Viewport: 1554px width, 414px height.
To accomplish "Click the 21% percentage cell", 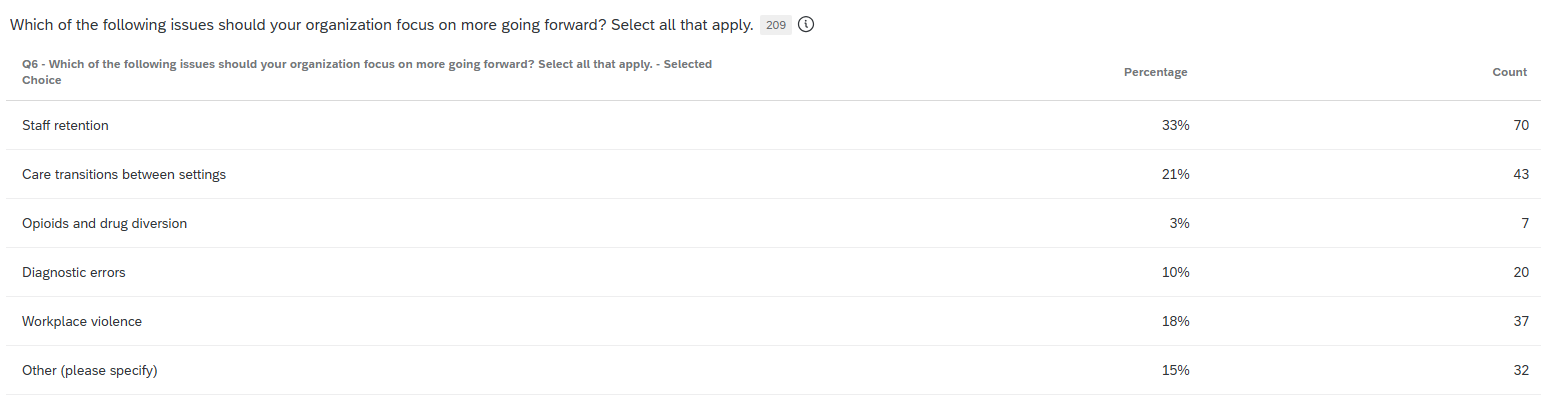I will point(1176,174).
